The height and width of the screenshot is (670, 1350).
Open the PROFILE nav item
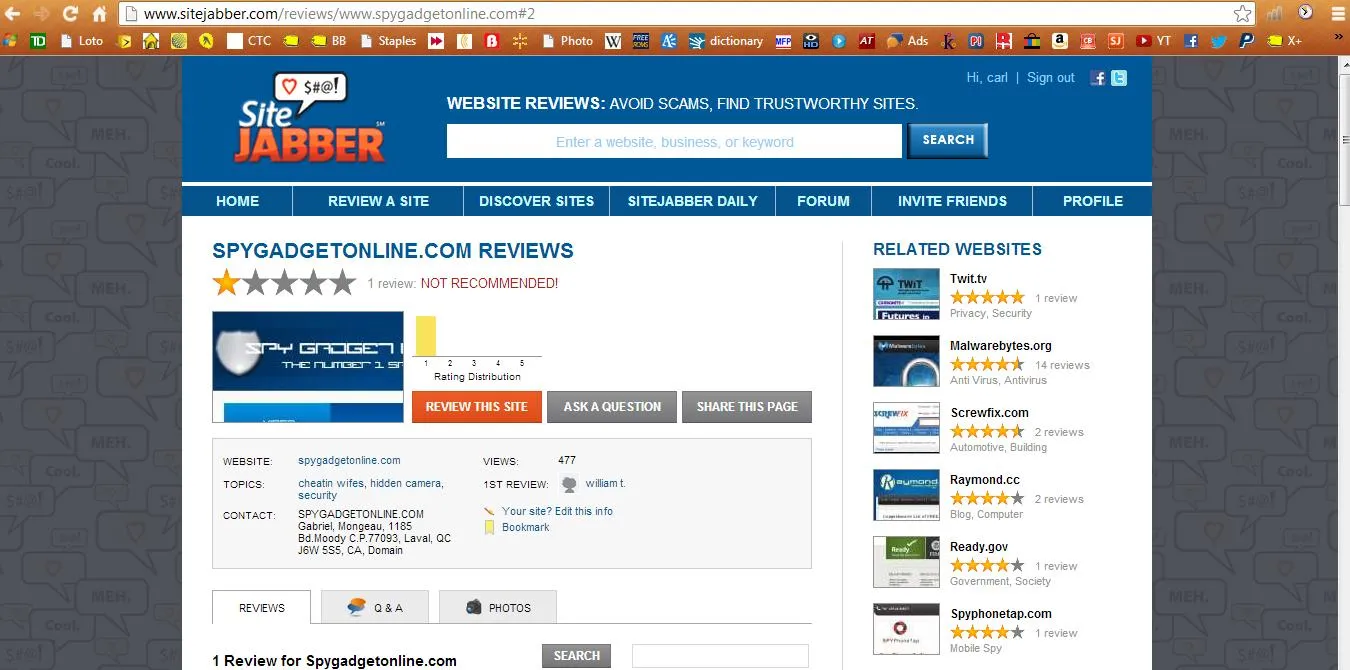tap(1093, 201)
